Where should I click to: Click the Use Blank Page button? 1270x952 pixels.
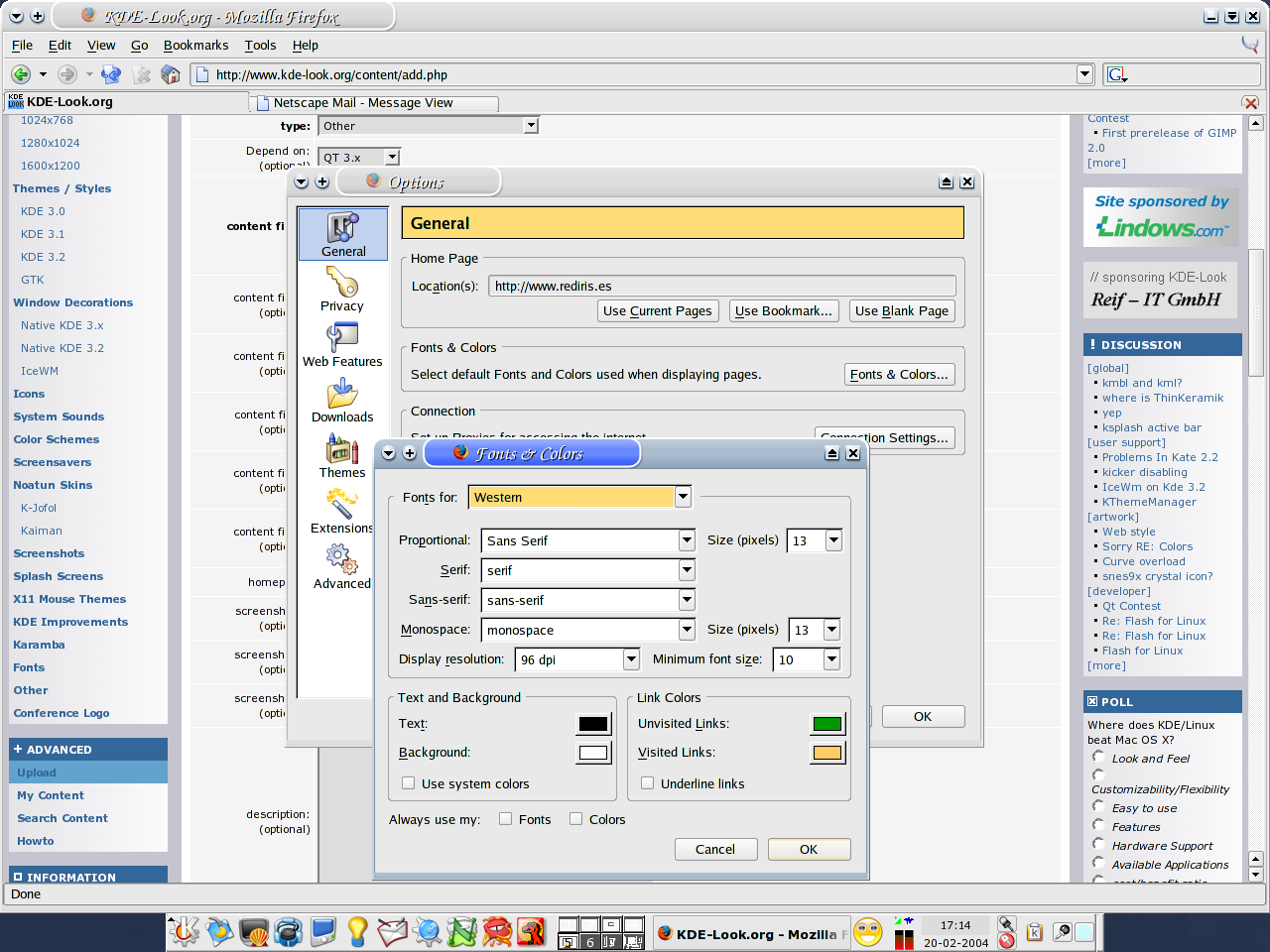pyautogui.click(x=902, y=310)
